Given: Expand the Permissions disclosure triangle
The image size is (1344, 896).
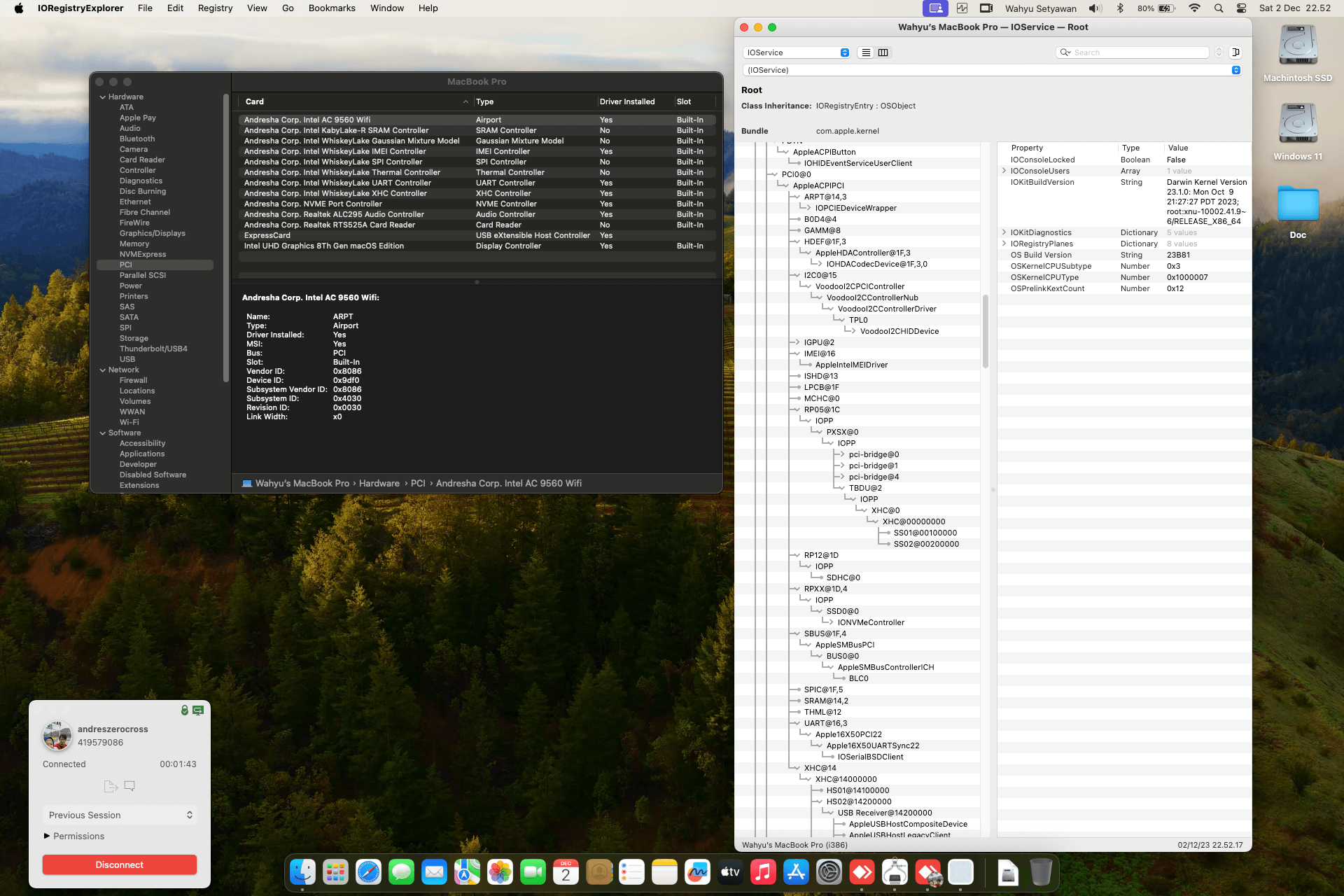Looking at the screenshot, I should 47,836.
